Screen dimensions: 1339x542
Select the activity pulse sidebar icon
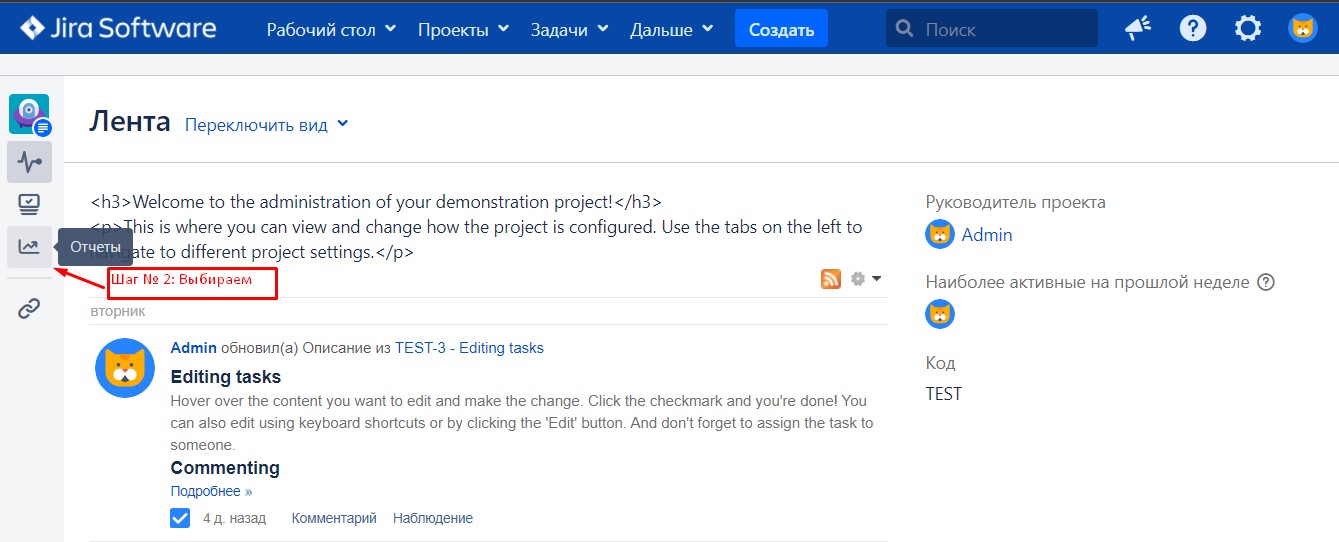click(x=29, y=162)
